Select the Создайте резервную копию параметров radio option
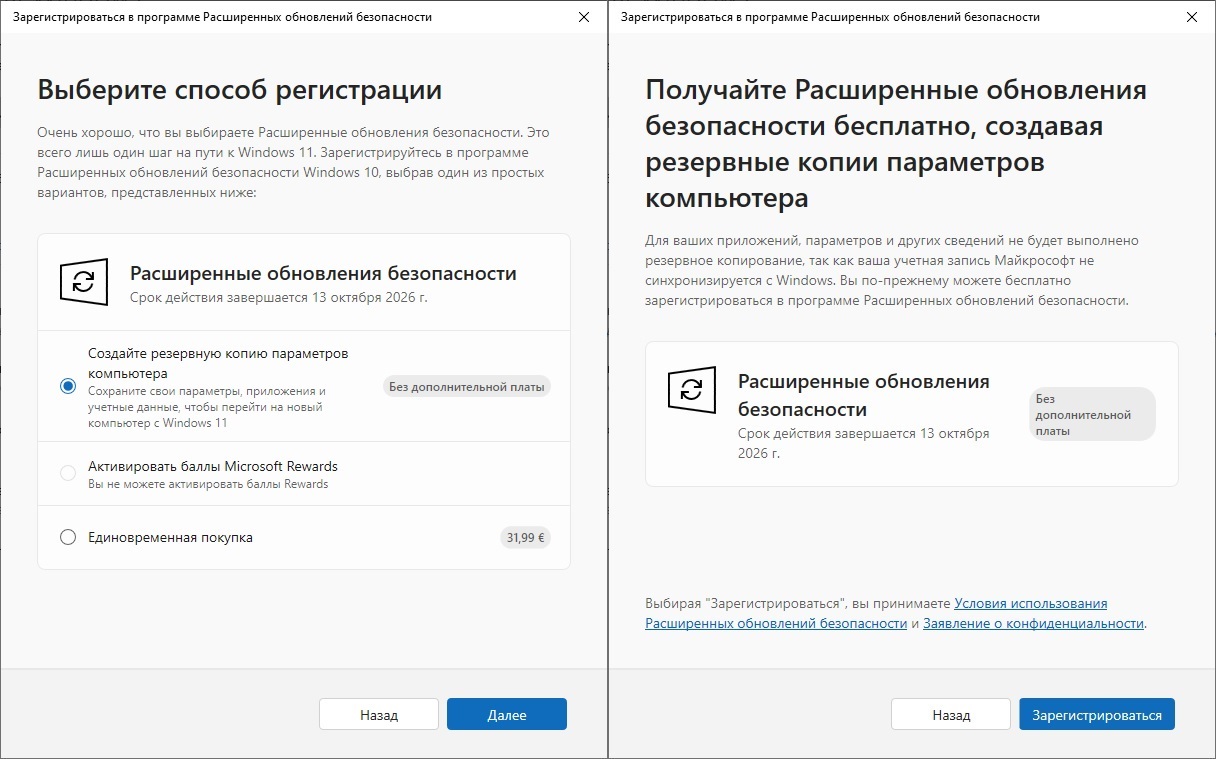The image size is (1217, 759). (68, 386)
